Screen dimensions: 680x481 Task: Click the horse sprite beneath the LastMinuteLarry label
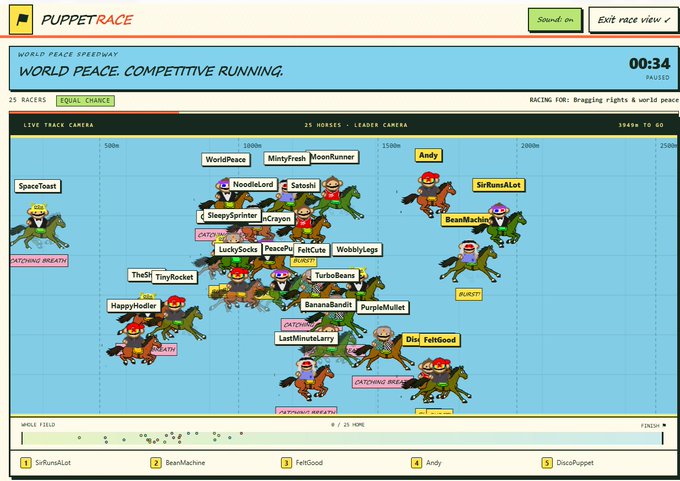click(307, 379)
